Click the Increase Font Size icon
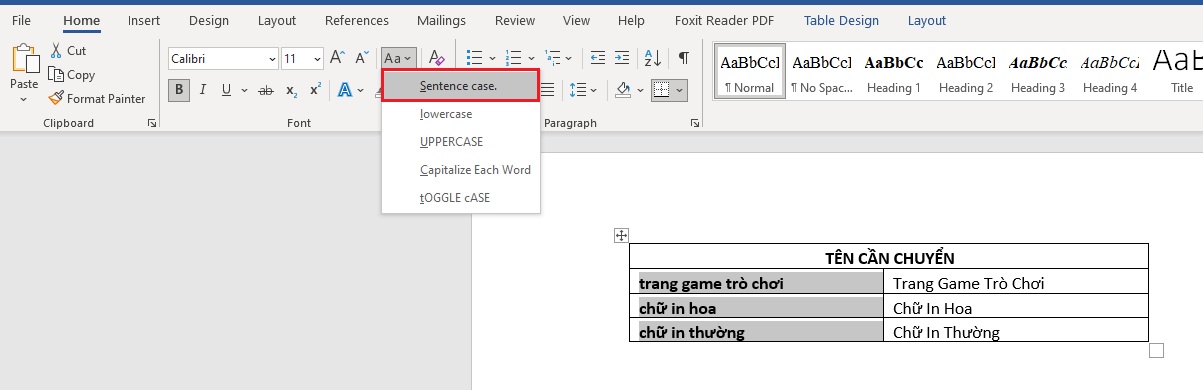 point(338,58)
